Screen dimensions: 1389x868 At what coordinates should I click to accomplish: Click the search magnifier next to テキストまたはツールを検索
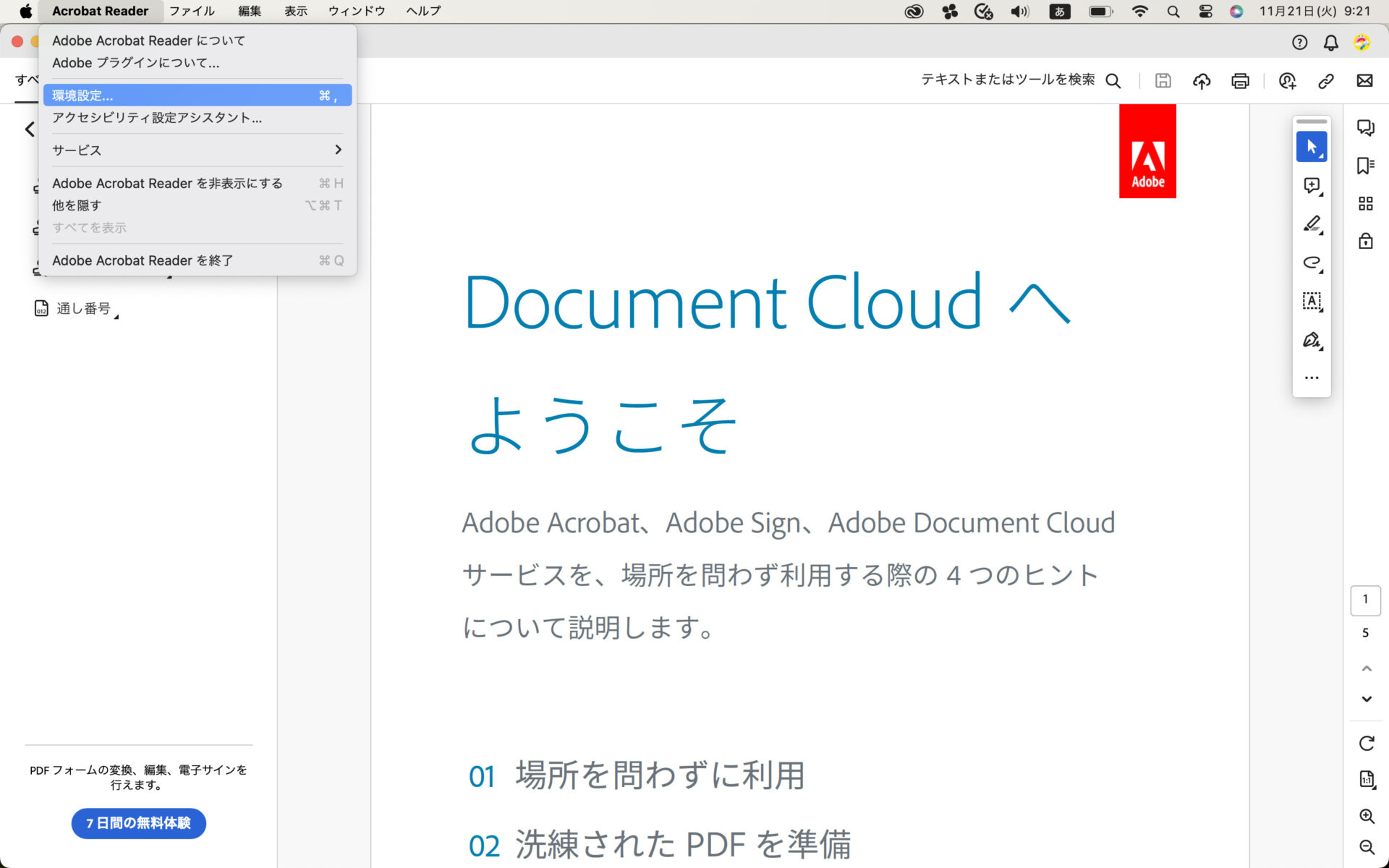pos(1113,81)
